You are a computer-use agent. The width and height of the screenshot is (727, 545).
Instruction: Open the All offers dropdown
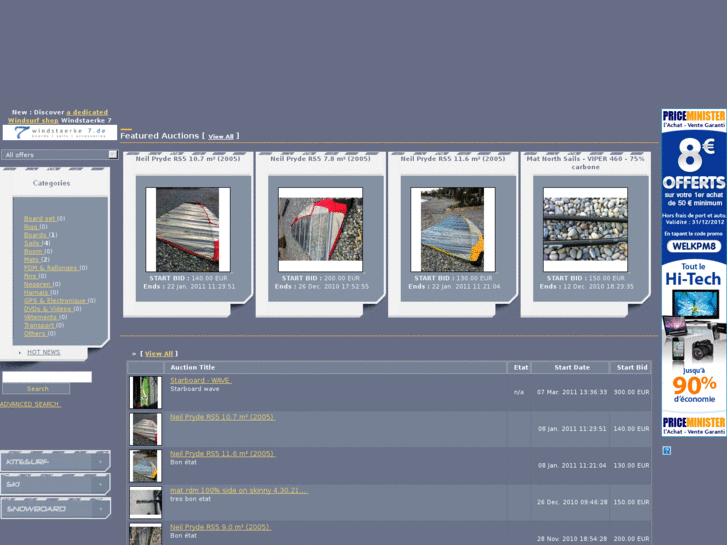[60, 155]
